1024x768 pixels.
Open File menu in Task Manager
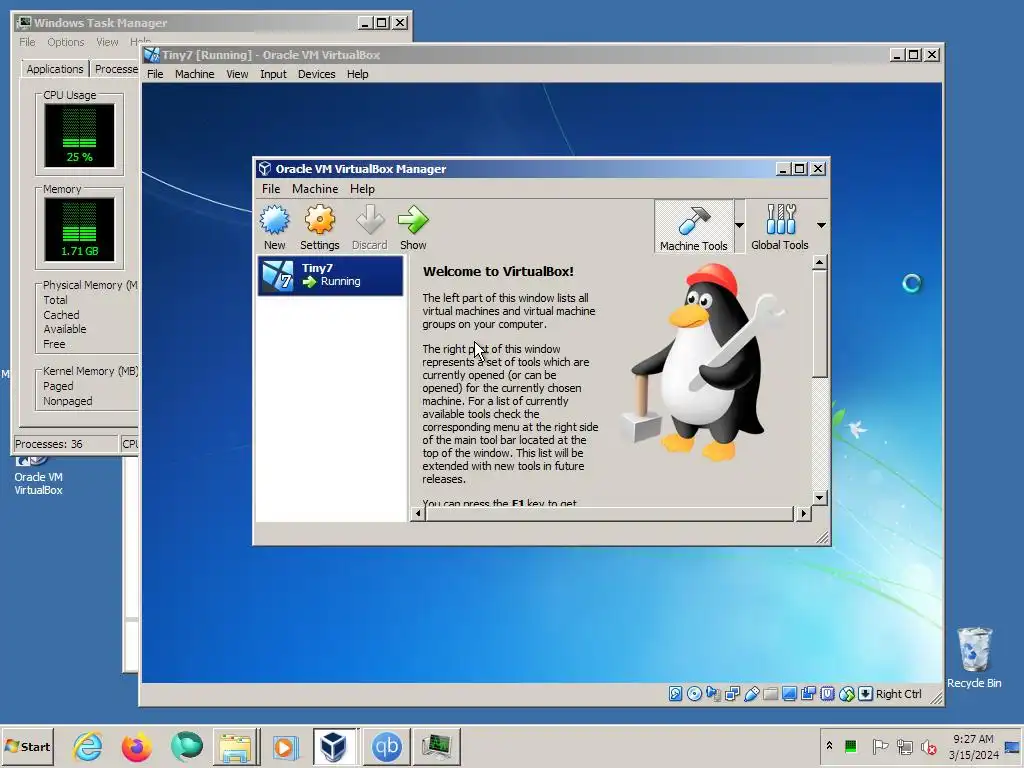tap(27, 42)
